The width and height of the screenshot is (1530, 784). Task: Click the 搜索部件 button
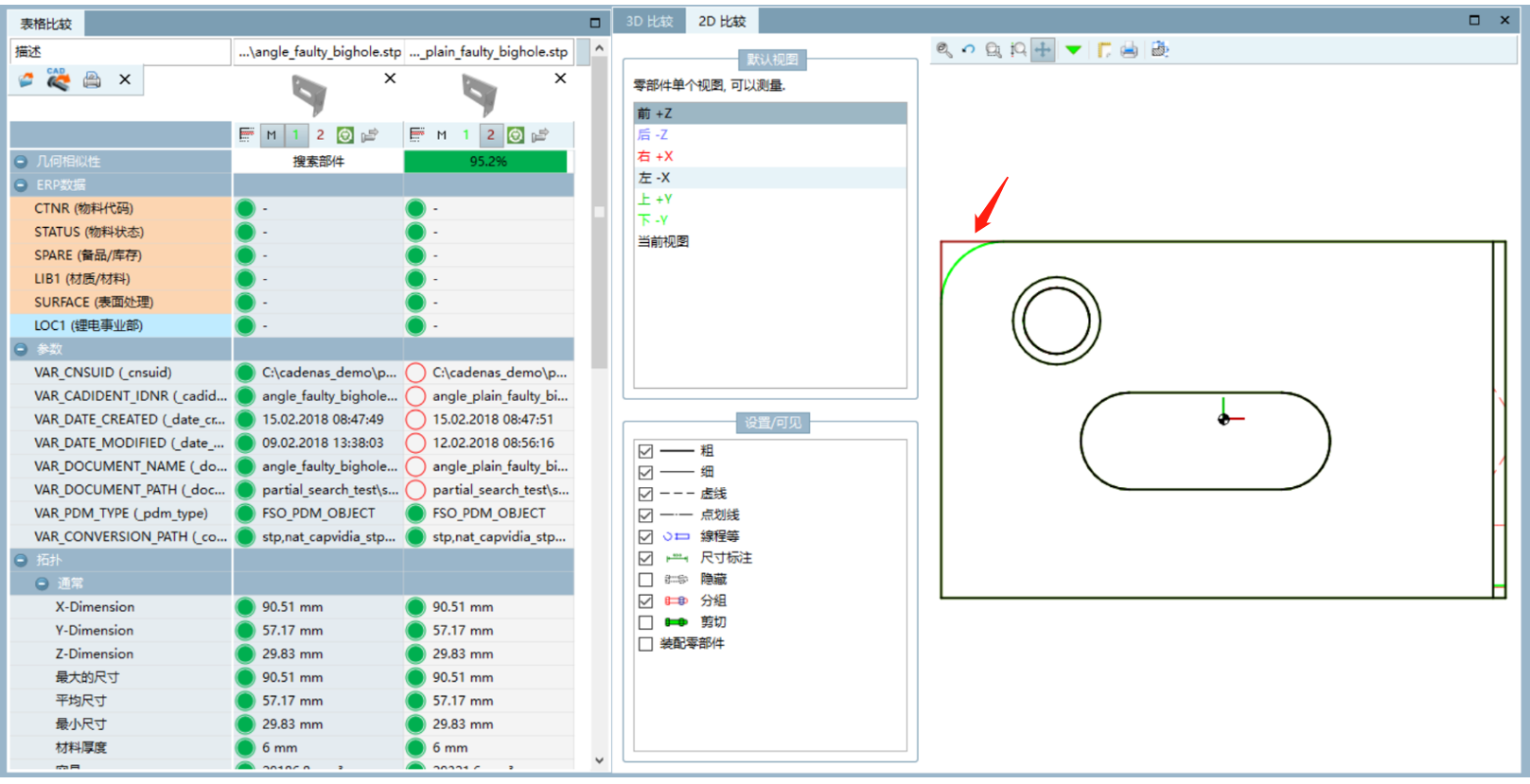click(319, 162)
